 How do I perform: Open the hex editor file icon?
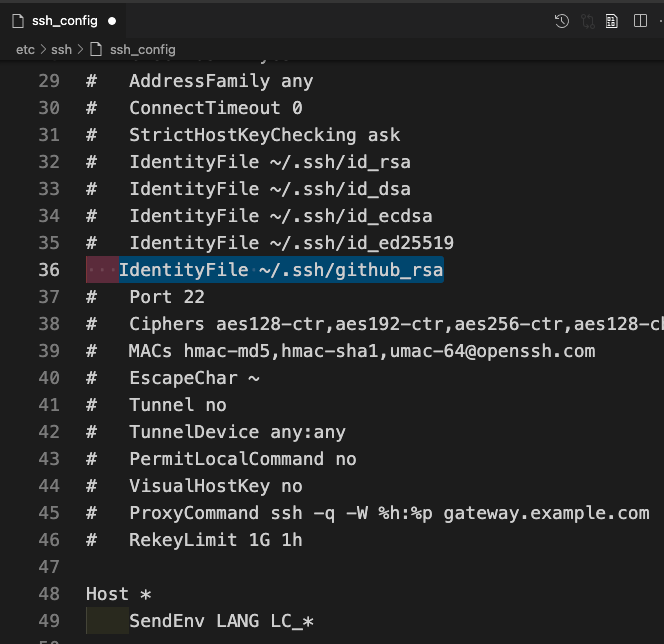[612, 20]
